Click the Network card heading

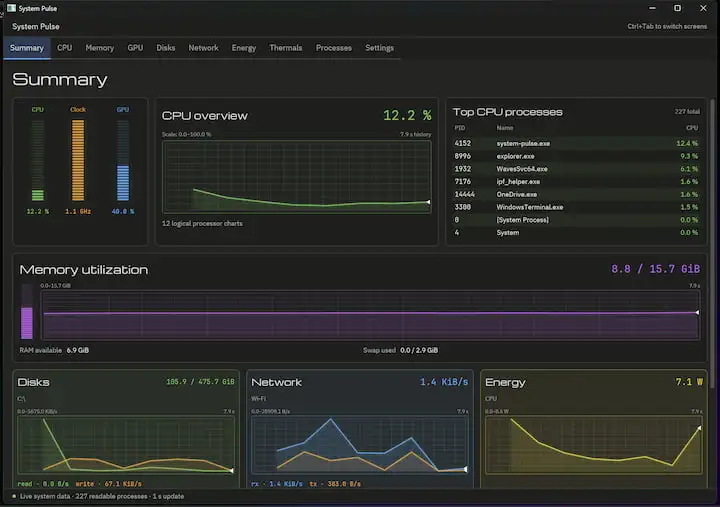click(x=276, y=382)
